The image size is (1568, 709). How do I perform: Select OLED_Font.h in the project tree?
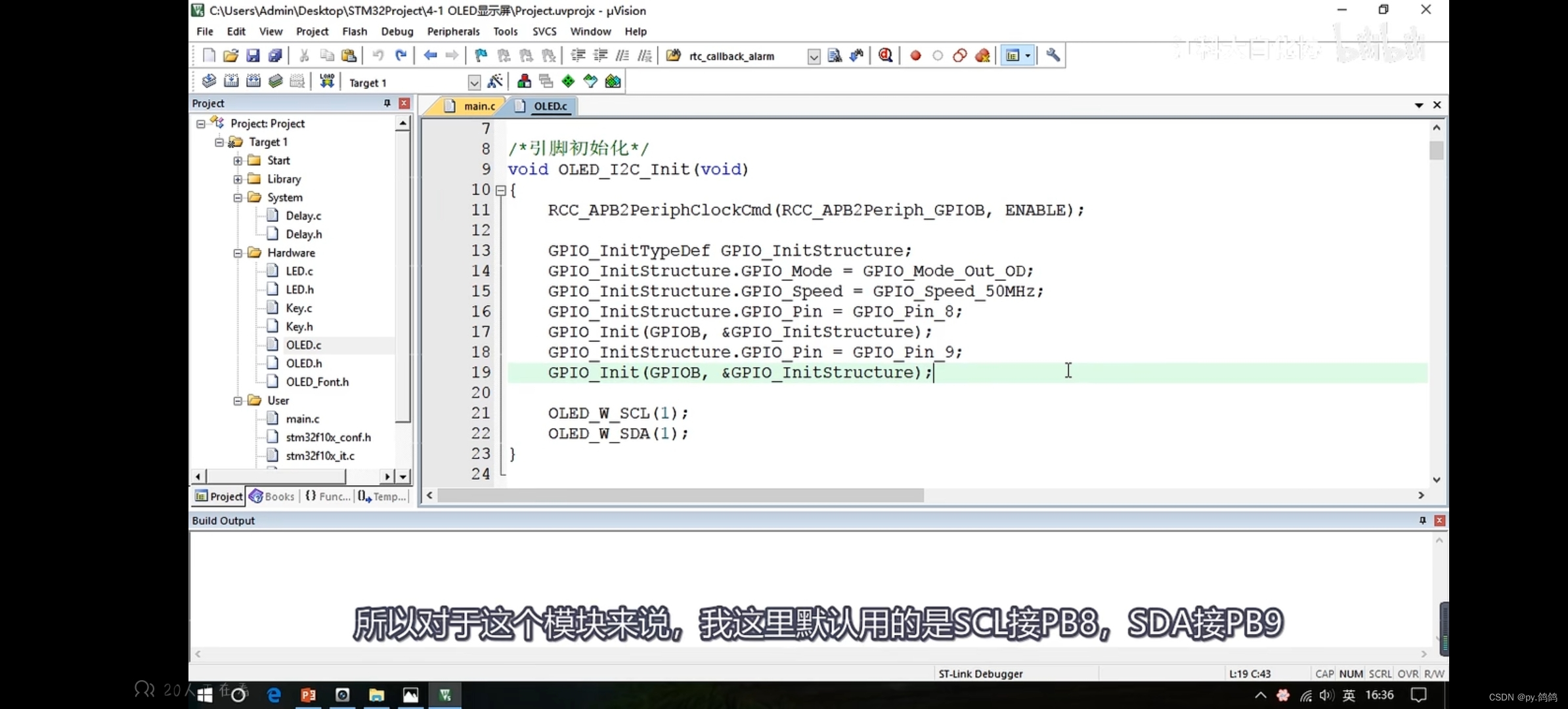point(317,382)
